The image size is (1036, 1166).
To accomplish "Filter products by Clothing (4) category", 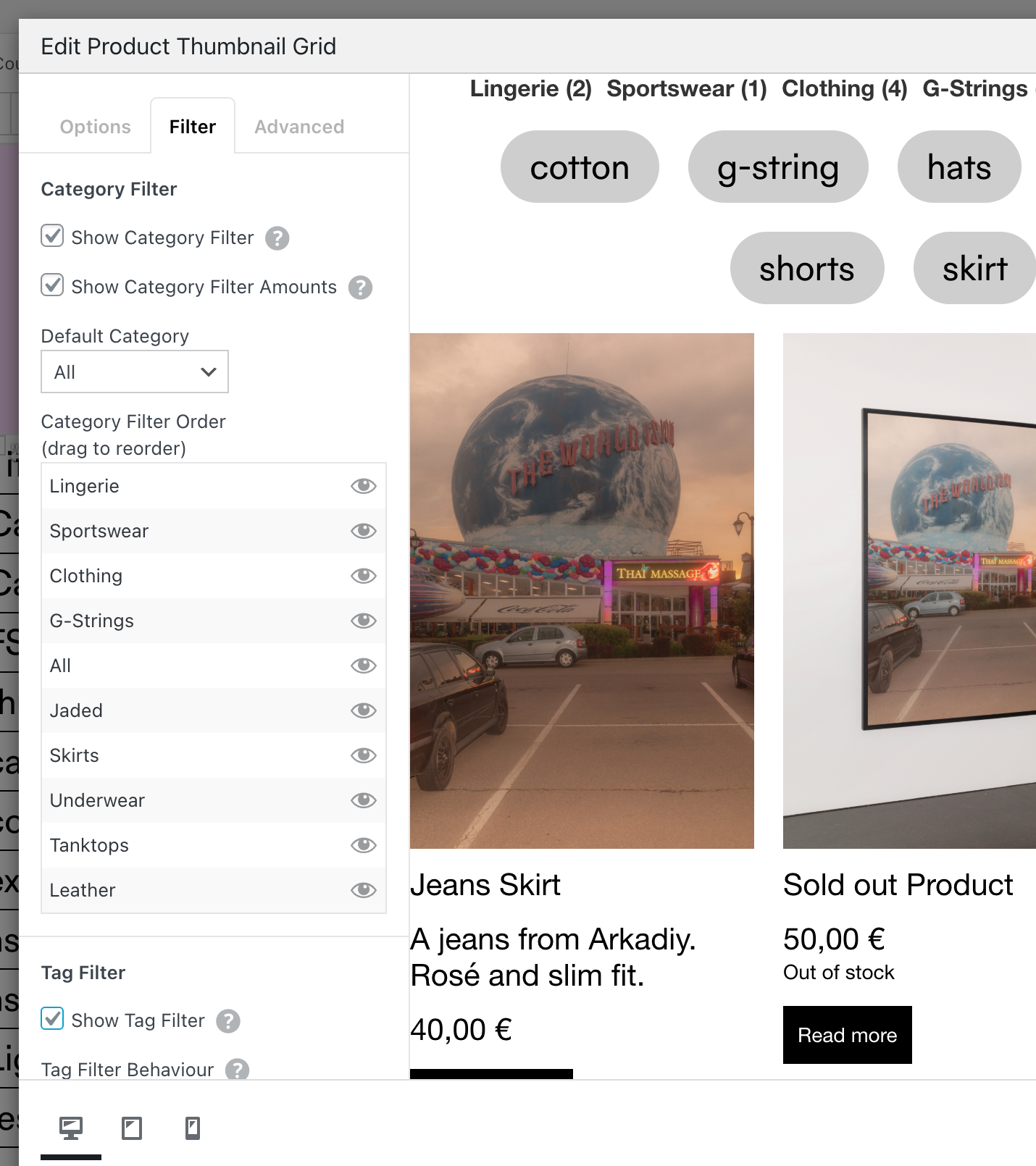I will (844, 89).
